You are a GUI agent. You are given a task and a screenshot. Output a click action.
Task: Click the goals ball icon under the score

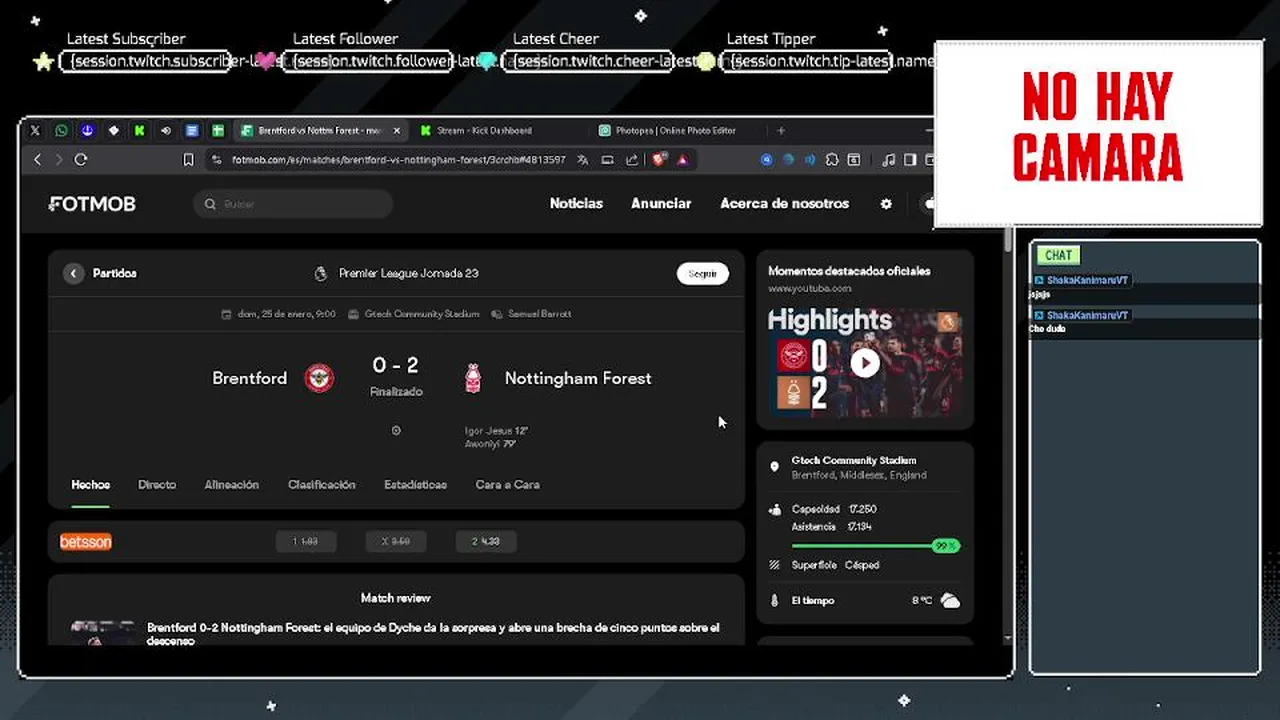pyautogui.click(x=396, y=431)
